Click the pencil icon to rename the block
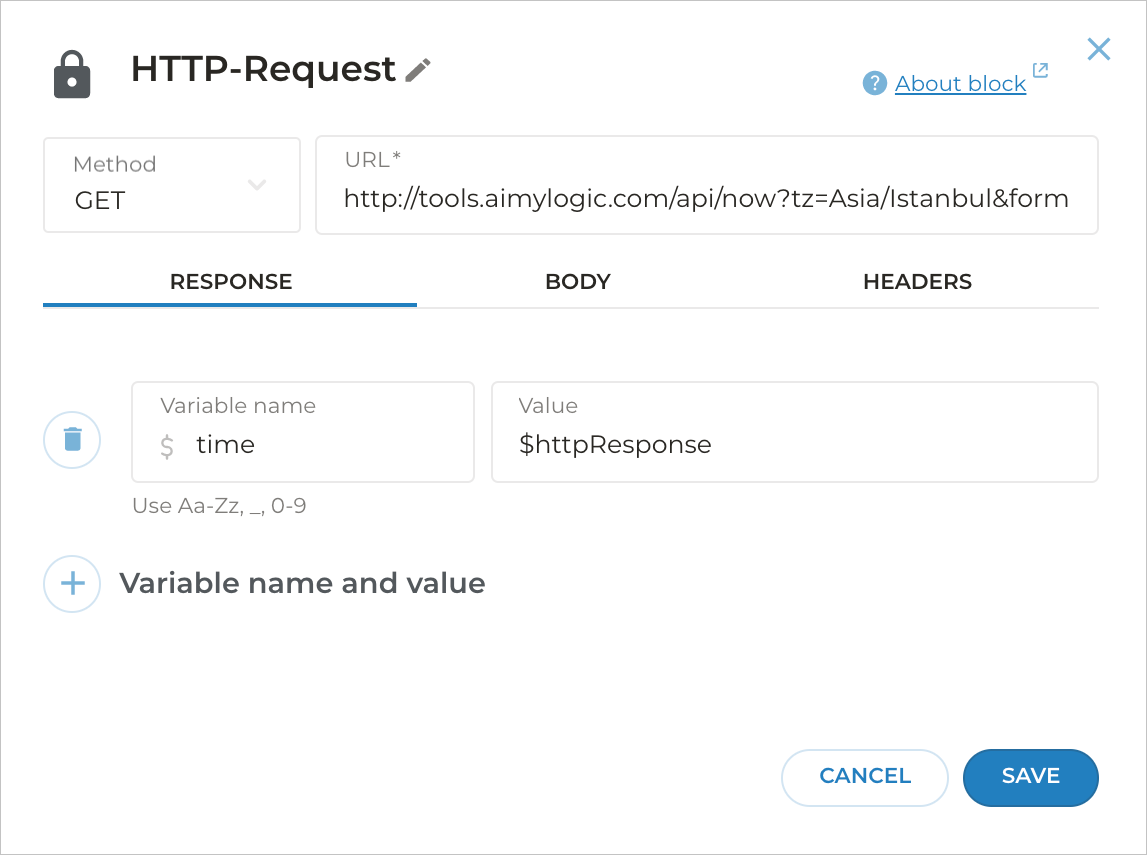The width and height of the screenshot is (1147, 855). [419, 68]
